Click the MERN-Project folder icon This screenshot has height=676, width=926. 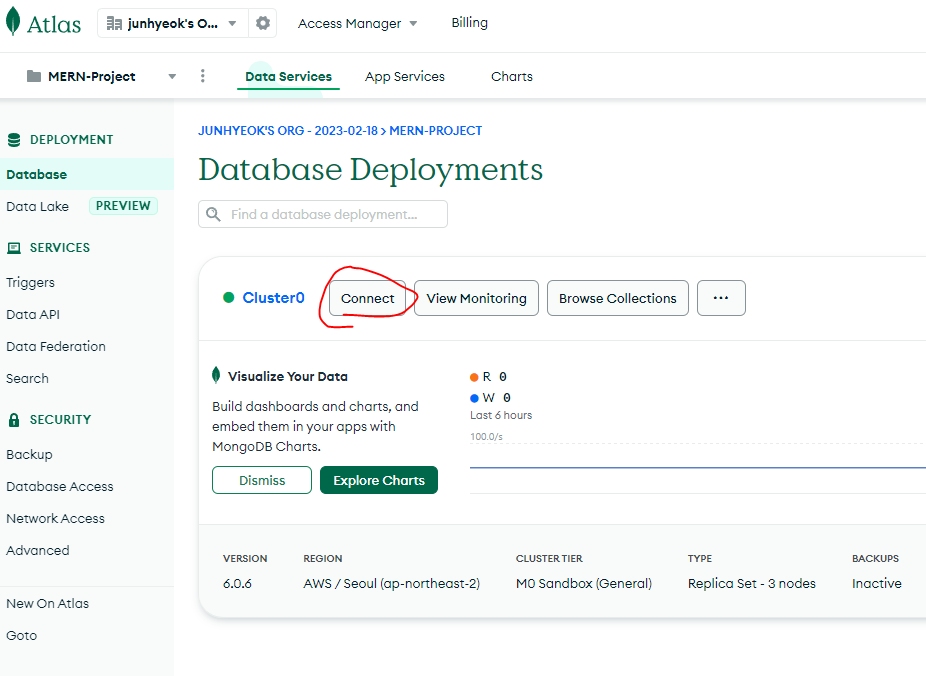pyautogui.click(x=34, y=76)
